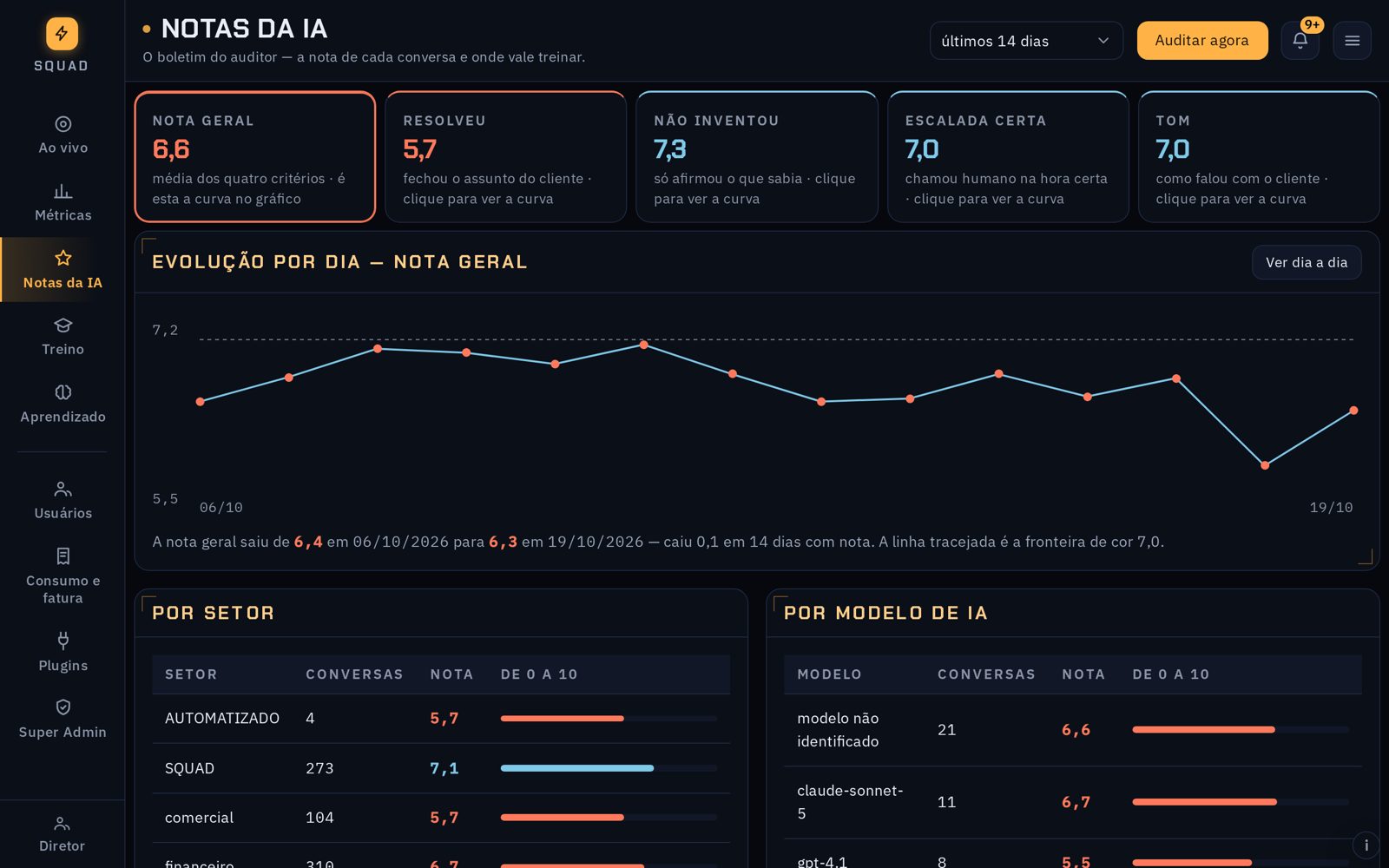1389x868 pixels.
Task: Click the 6,7 score for claude-sonnet-5
Action: click(1076, 802)
